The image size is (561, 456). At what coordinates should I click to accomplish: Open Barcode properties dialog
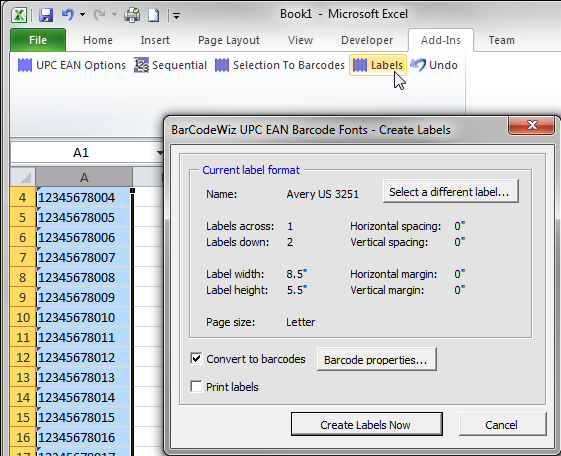(x=376, y=359)
